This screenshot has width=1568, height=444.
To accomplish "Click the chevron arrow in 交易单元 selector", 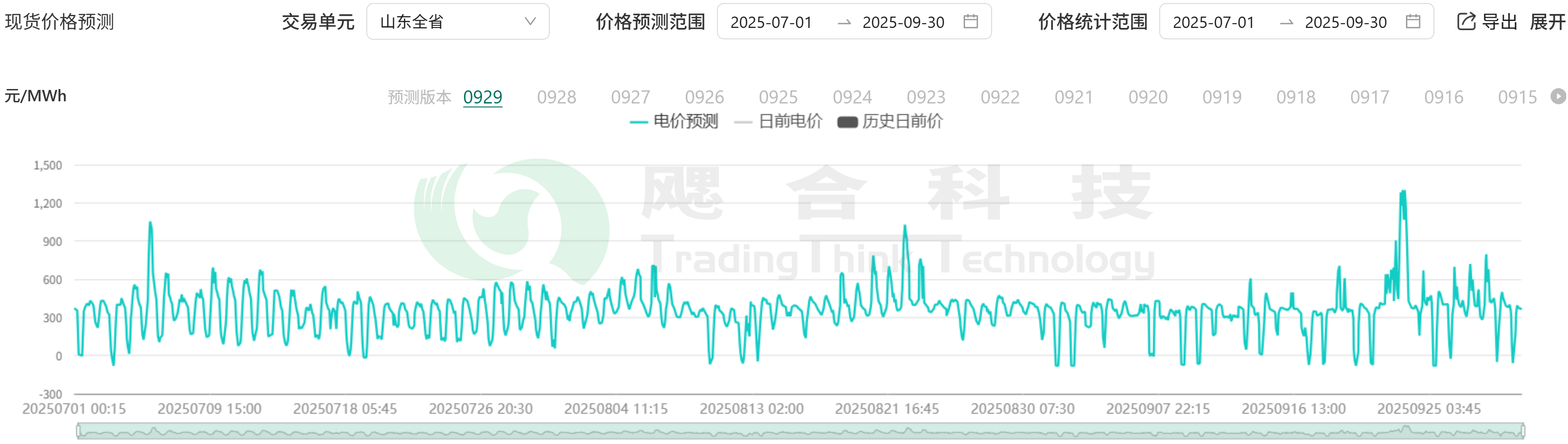I will coord(530,22).
